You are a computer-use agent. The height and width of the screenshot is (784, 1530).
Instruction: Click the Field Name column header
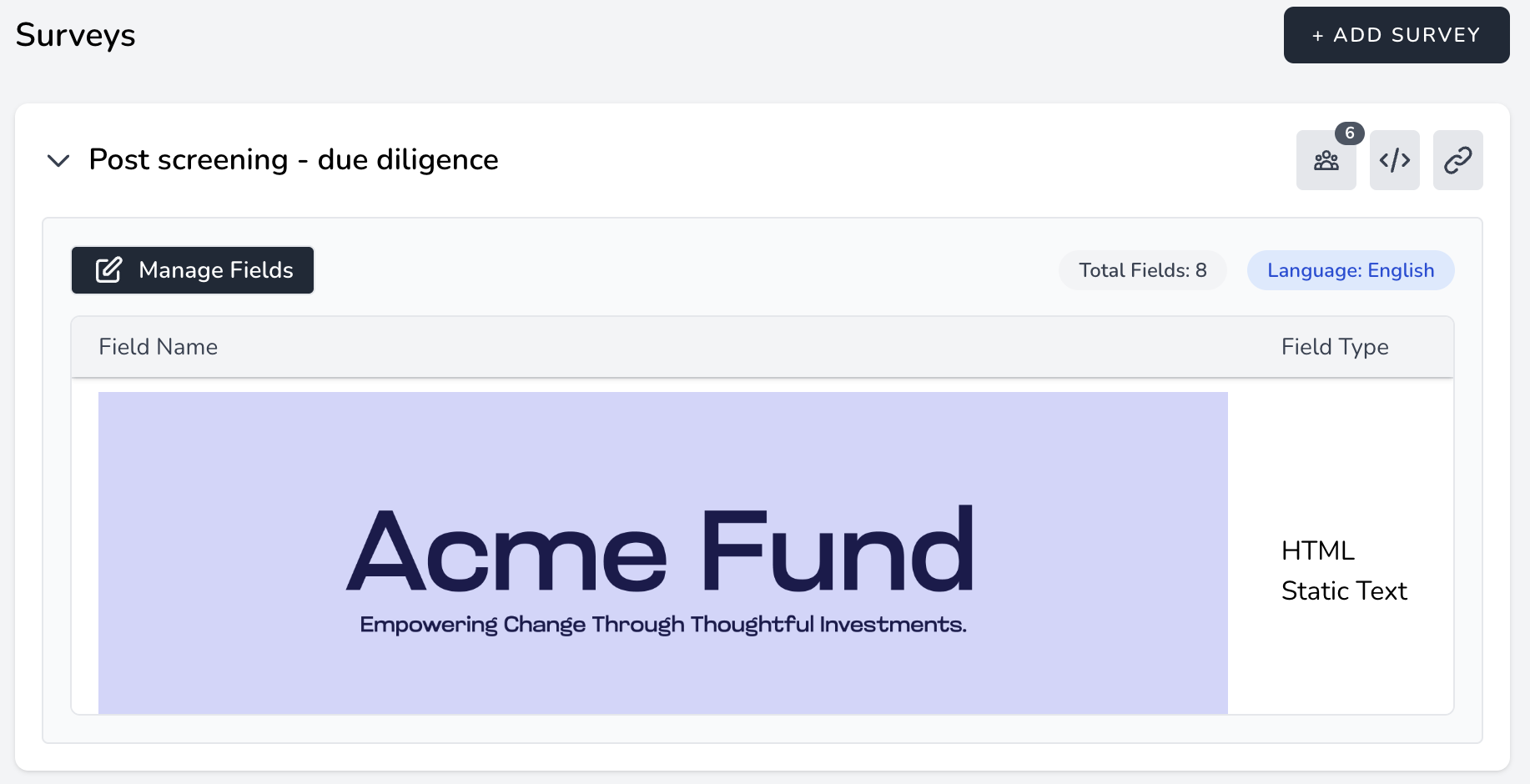click(159, 347)
